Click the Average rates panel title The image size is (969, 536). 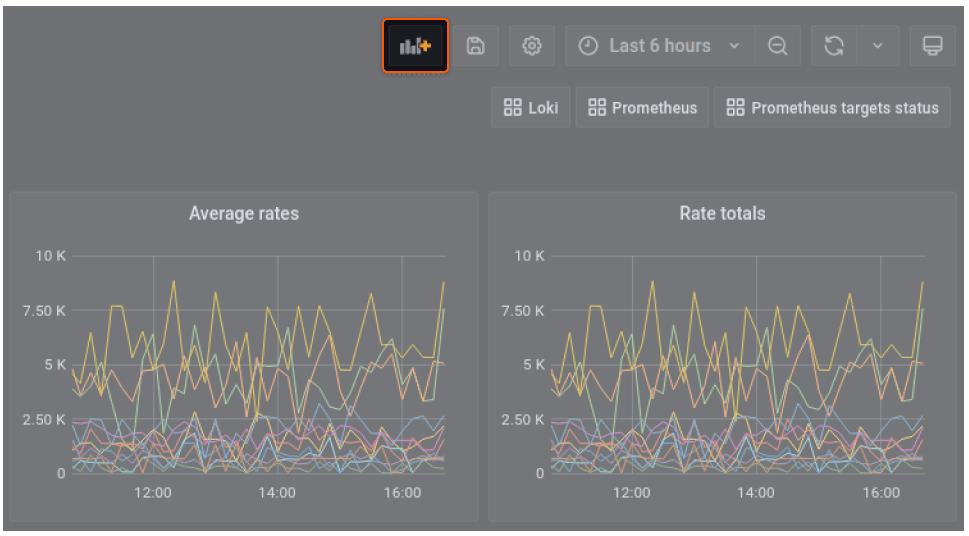[244, 213]
